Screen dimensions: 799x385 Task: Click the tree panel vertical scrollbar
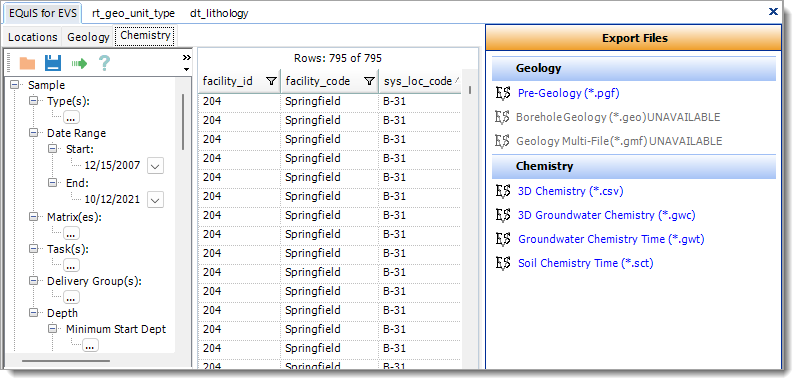183,122
